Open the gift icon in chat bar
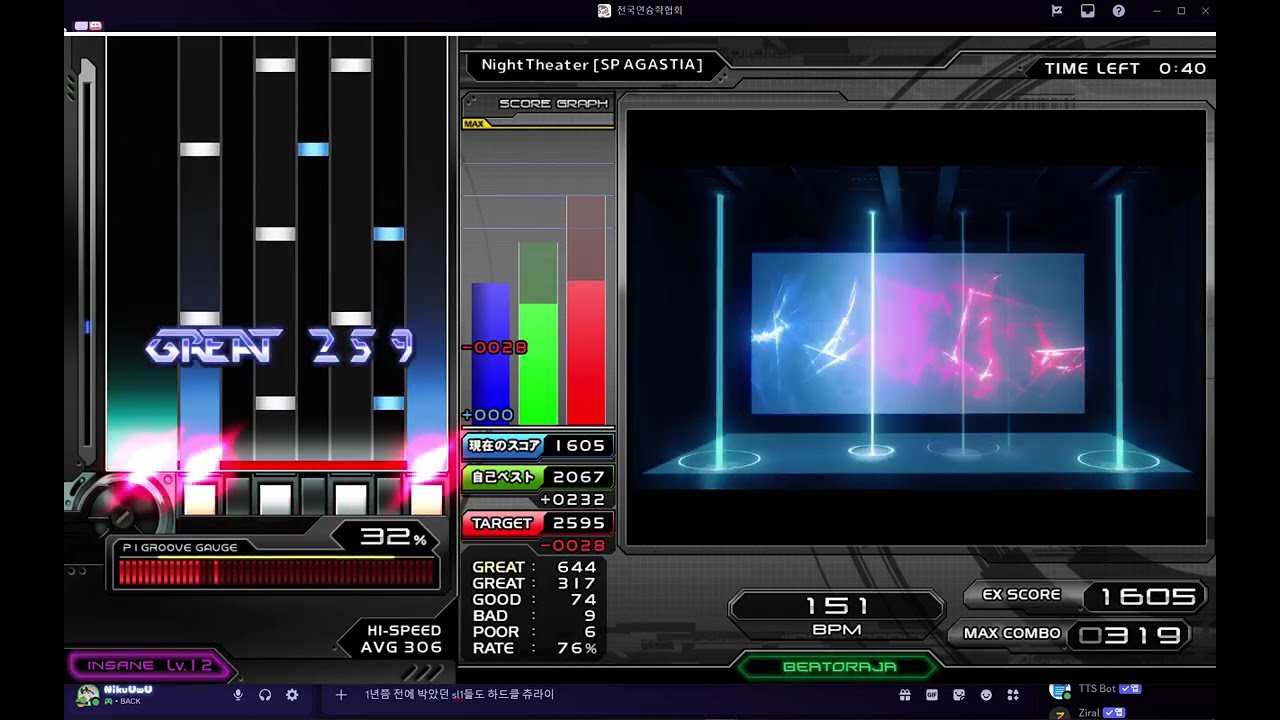The image size is (1280, 720). (905, 695)
